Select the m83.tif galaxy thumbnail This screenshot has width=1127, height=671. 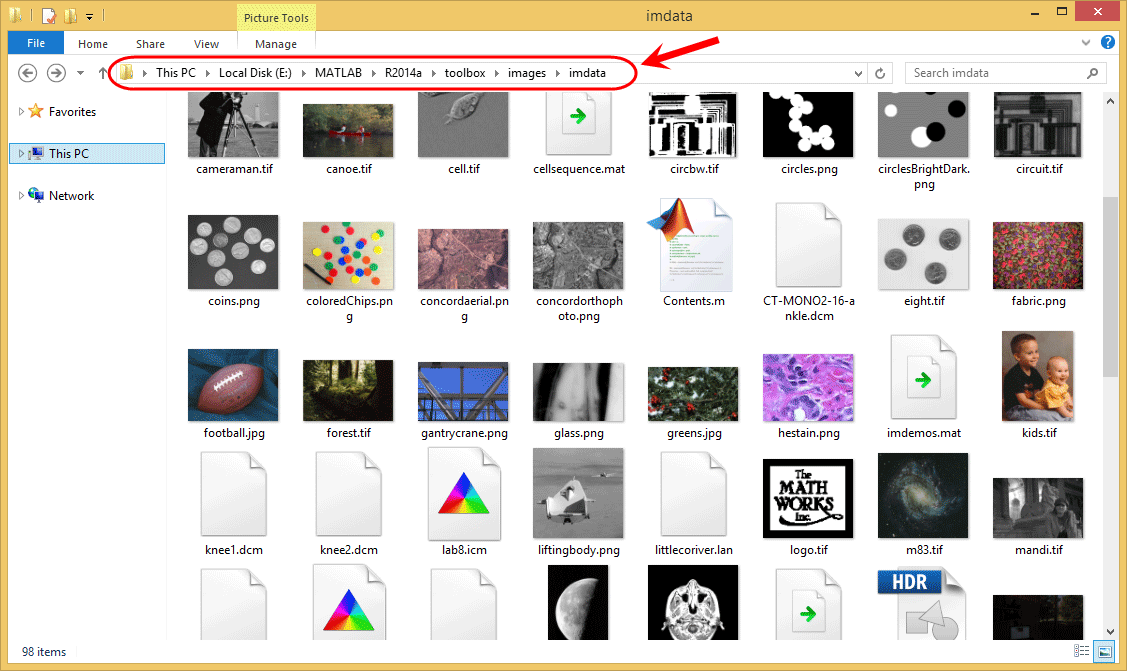click(x=923, y=496)
